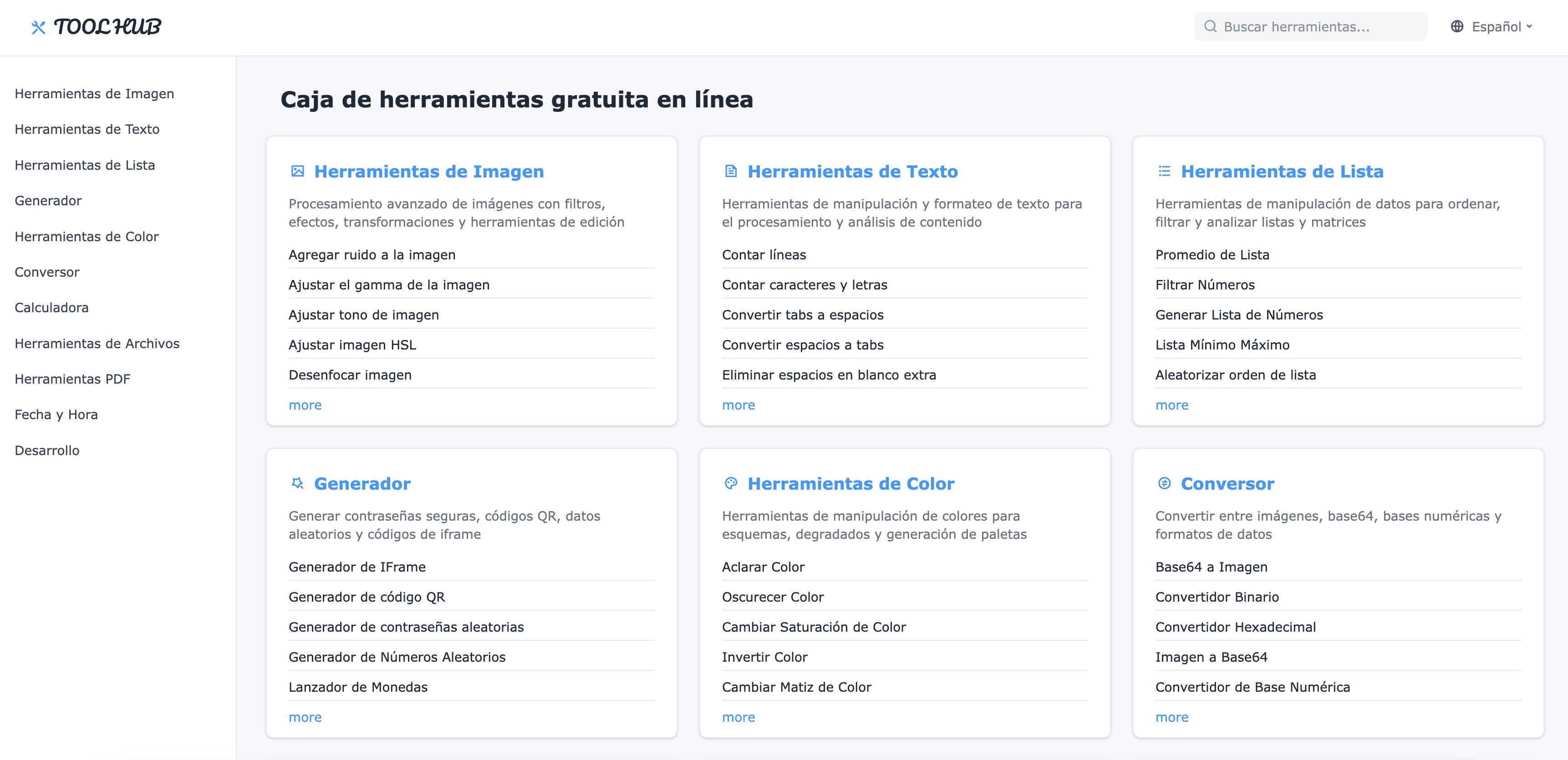Click the palette icon beside Herramientas de Color
Viewport: 1568px width, 760px height.
click(x=731, y=484)
